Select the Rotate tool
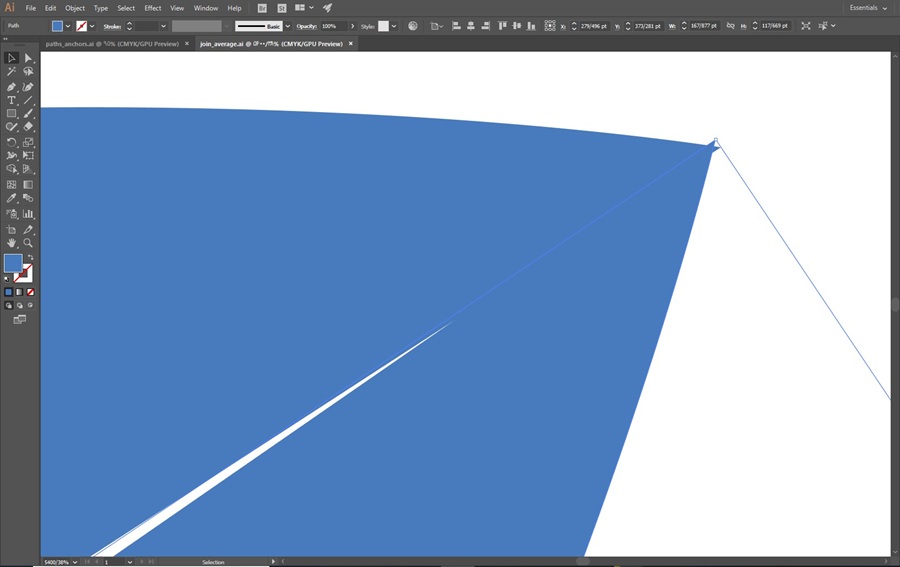Screen dimensions: 900x567 (x=11, y=142)
